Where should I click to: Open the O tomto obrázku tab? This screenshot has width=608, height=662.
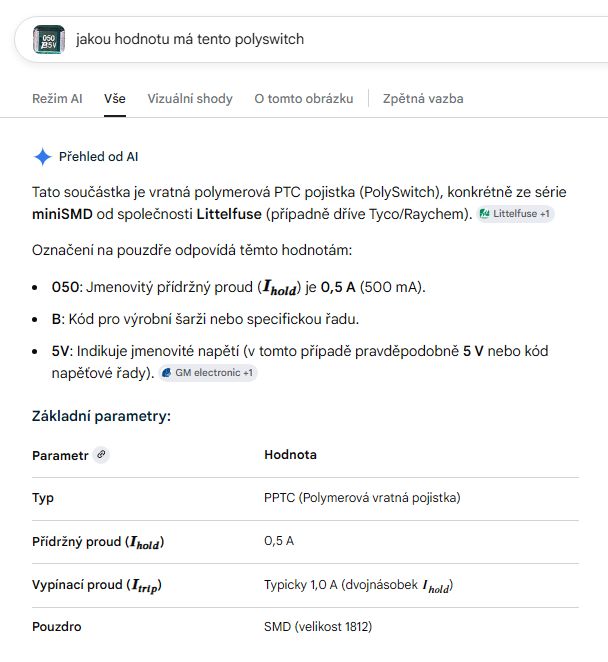click(303, 99)
